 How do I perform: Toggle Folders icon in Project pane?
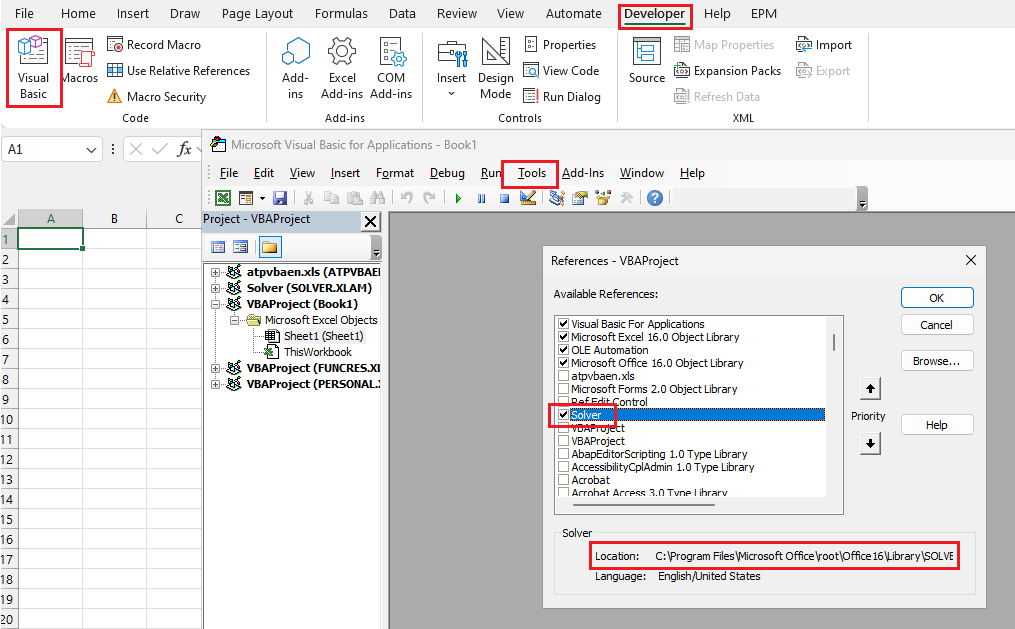pyautogui.click(x=269, y=247)
